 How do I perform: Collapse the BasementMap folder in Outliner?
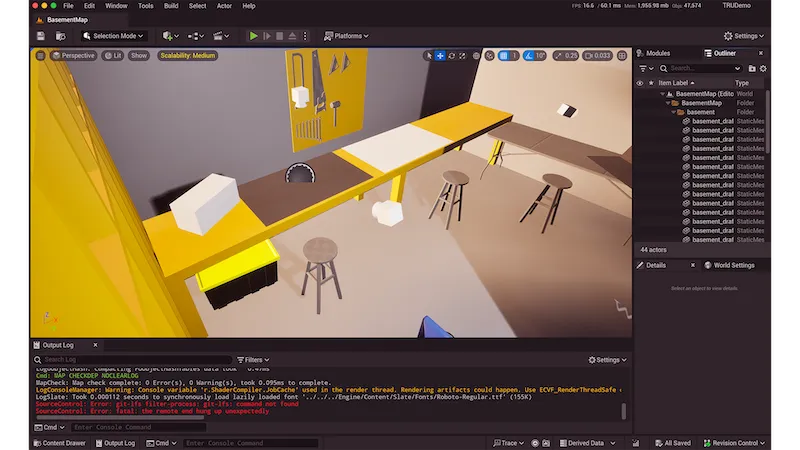pos(668,103)
